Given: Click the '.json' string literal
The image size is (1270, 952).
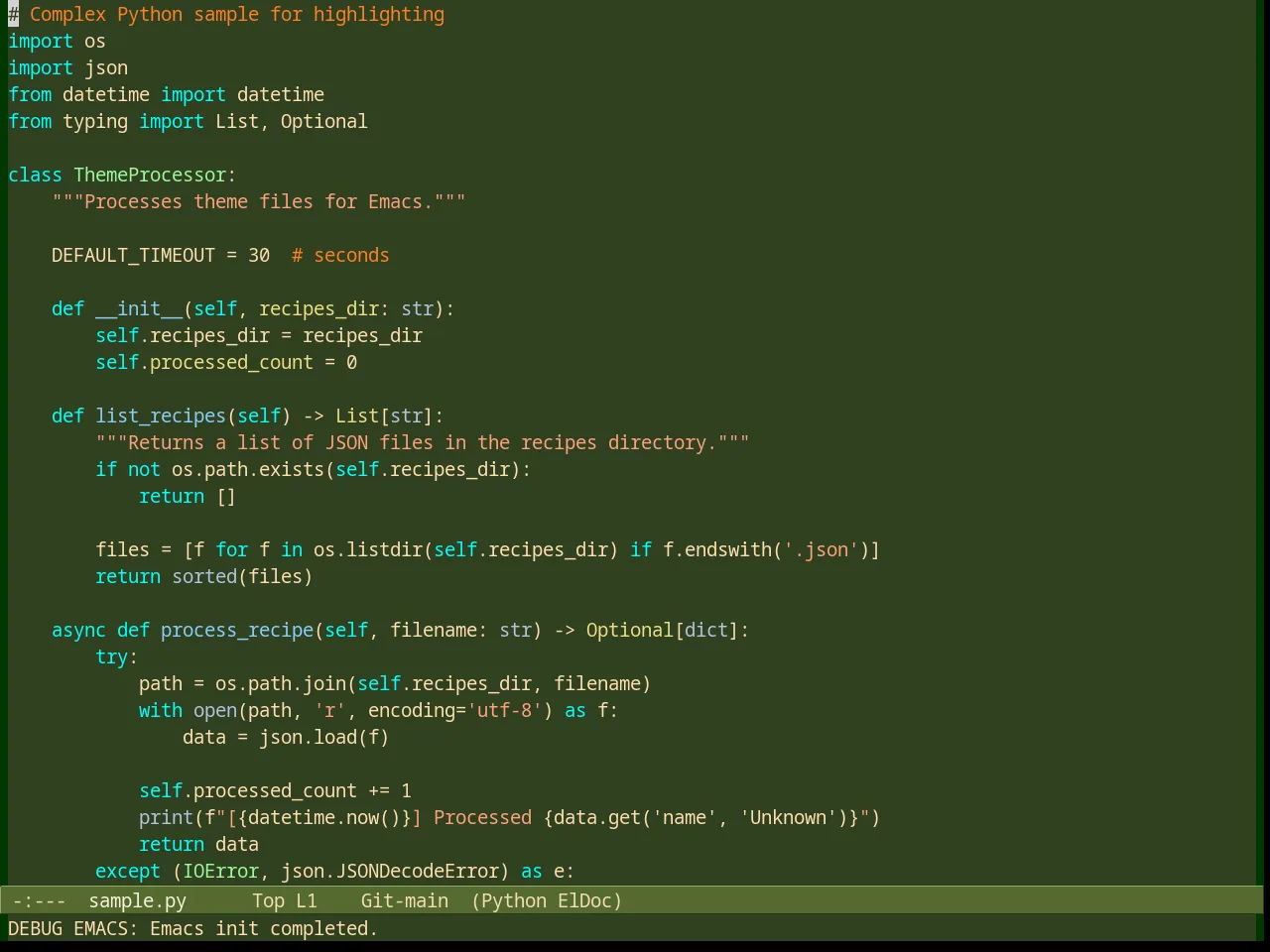Looking at the screenshot, I should pos(822,549).
